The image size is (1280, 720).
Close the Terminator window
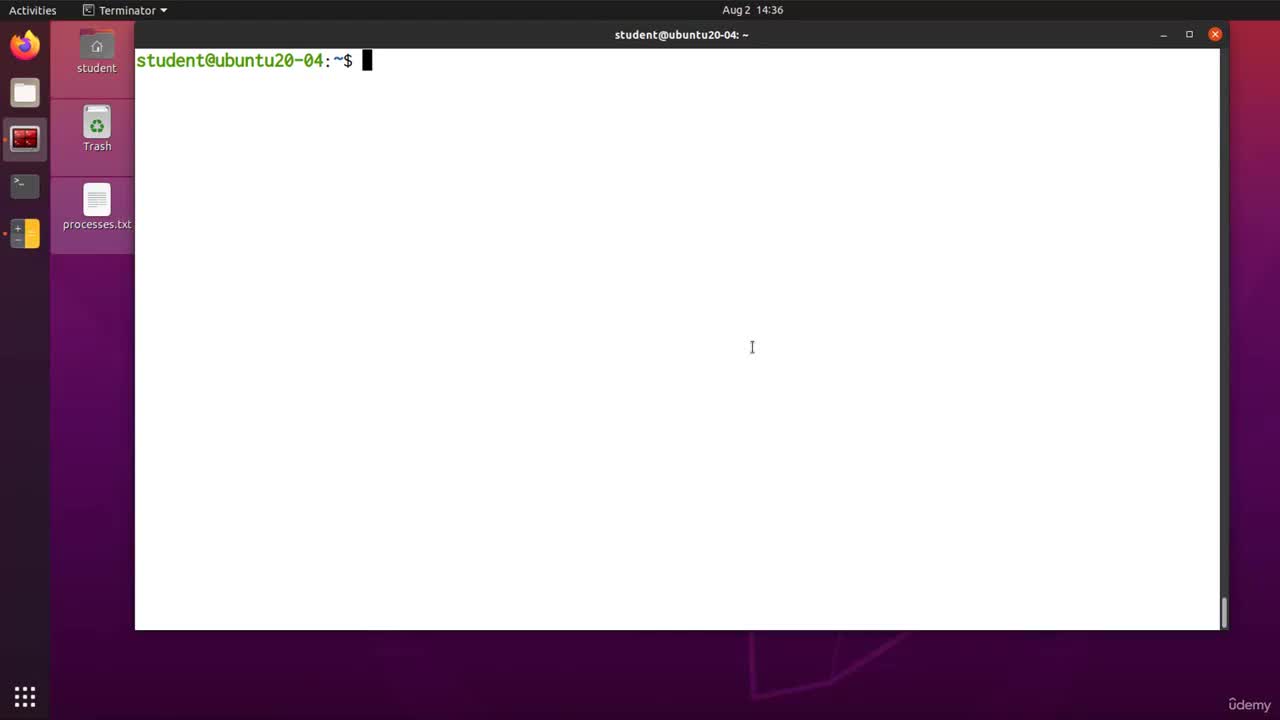[x=1215, y=35]
